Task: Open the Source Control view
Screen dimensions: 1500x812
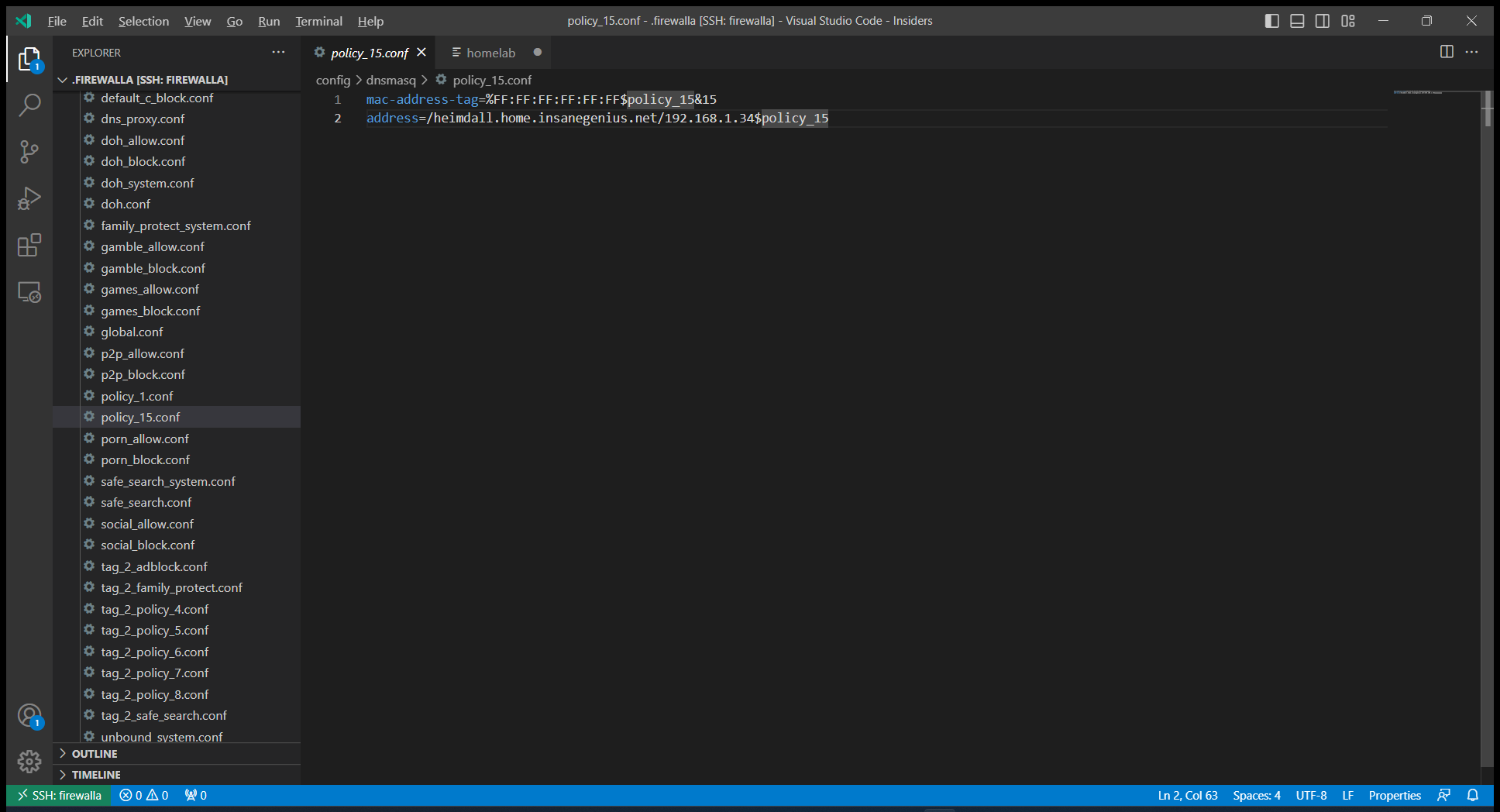Action: click(29, 152)
